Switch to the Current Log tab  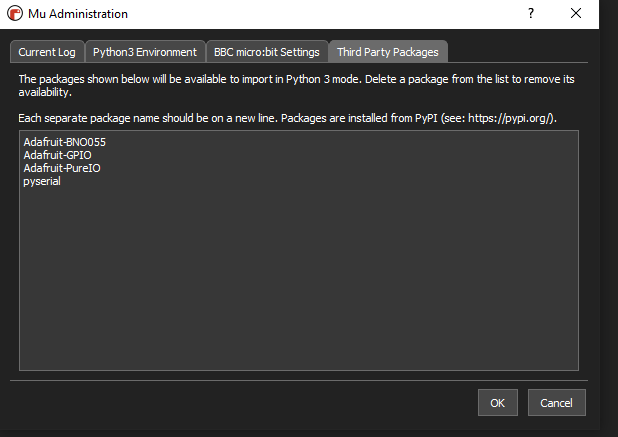46,52
